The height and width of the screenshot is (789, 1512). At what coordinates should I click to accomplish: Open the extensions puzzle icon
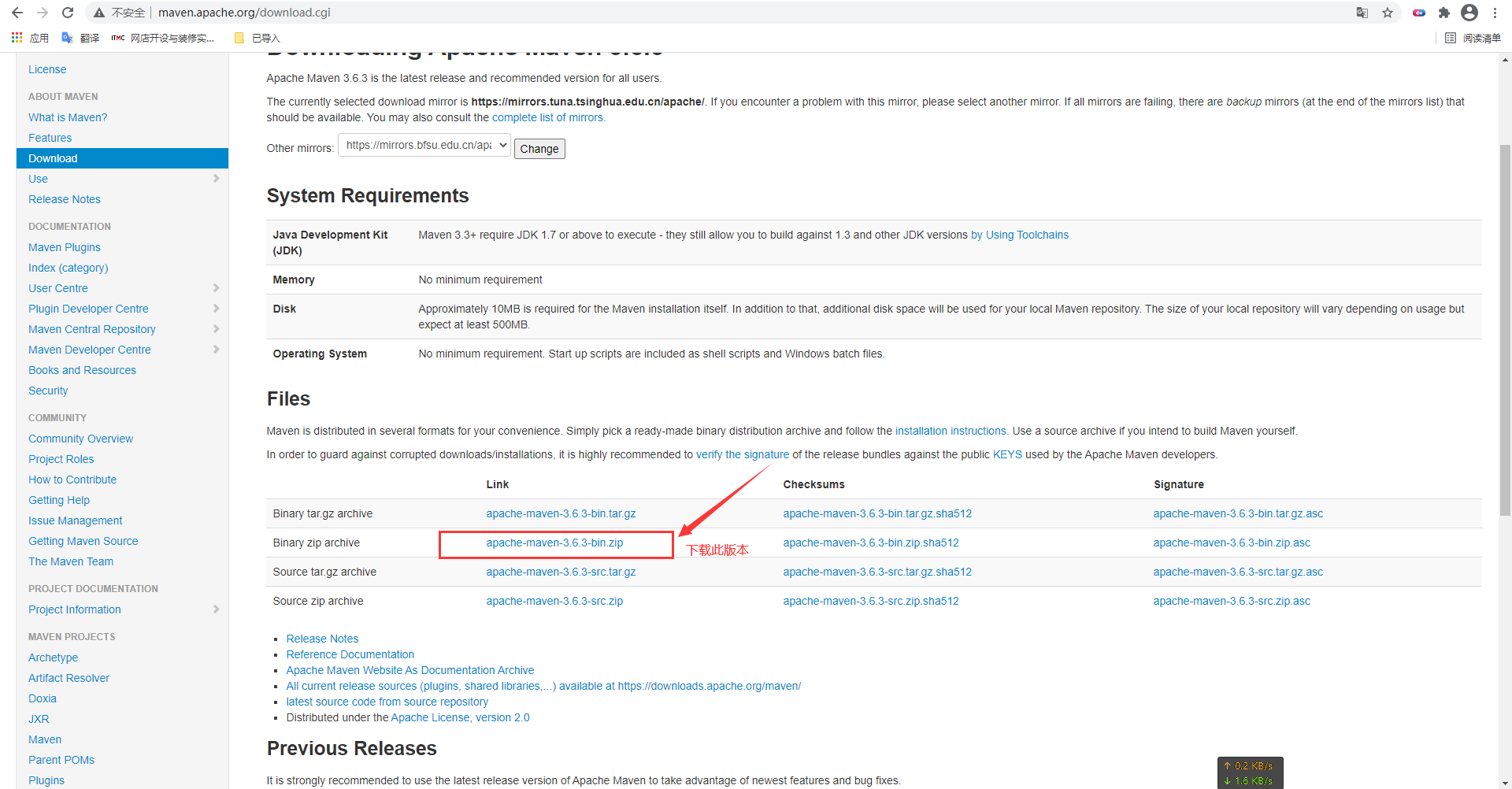1444,13
